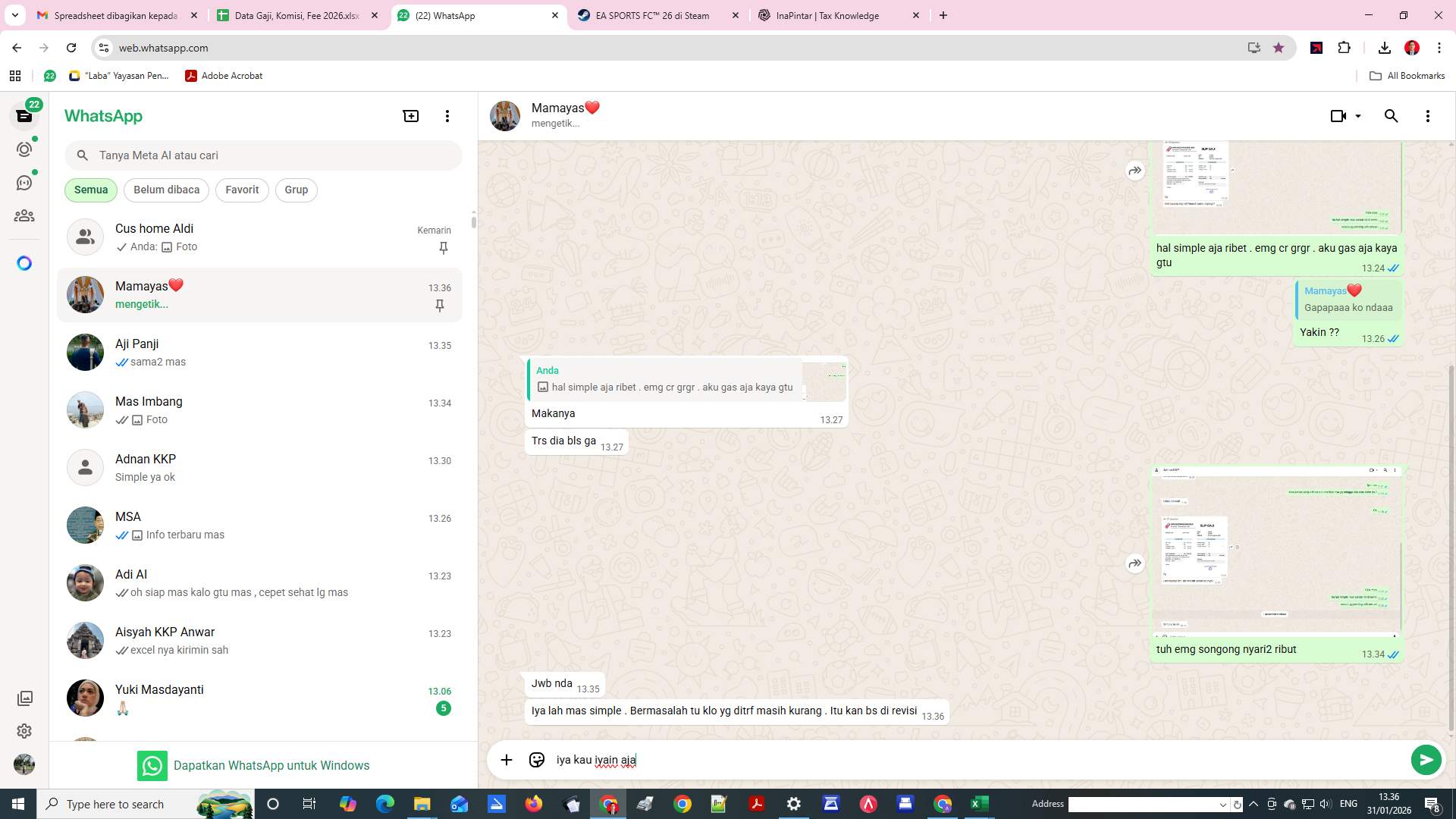The image size is (1456, 819).
Task: Open the emoji picker beside message input
Action: coord(536,759)
